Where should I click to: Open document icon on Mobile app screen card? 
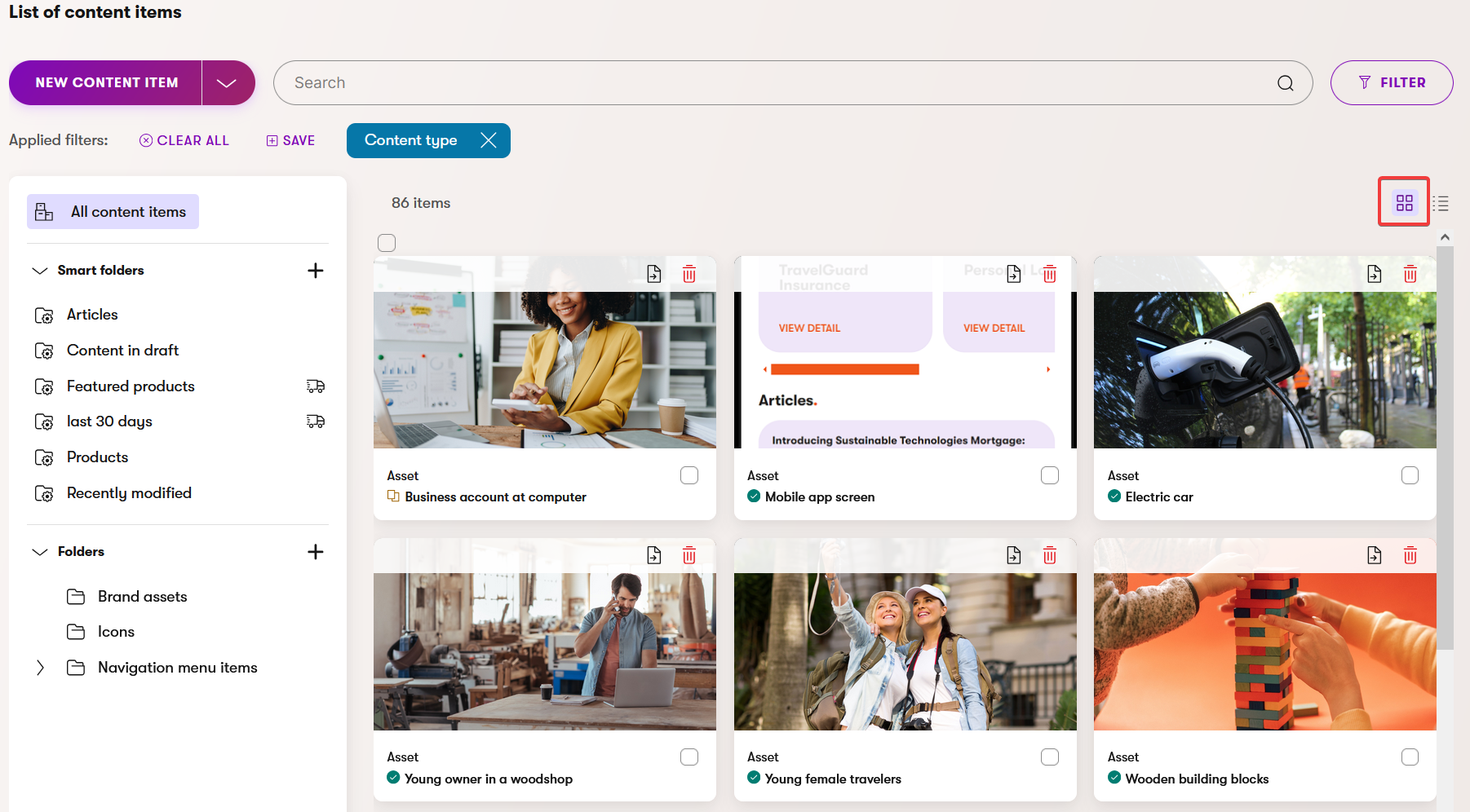pos(1013,274)
